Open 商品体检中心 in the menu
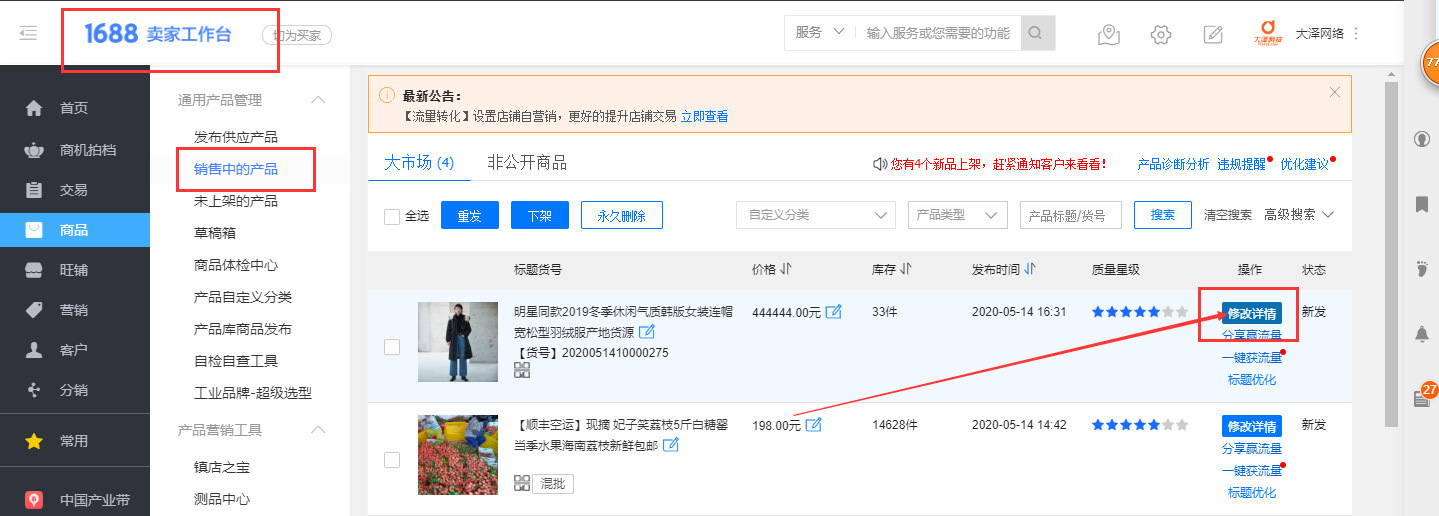Image resolution: width=1439 pixels, height=516 pixels. 236,265
